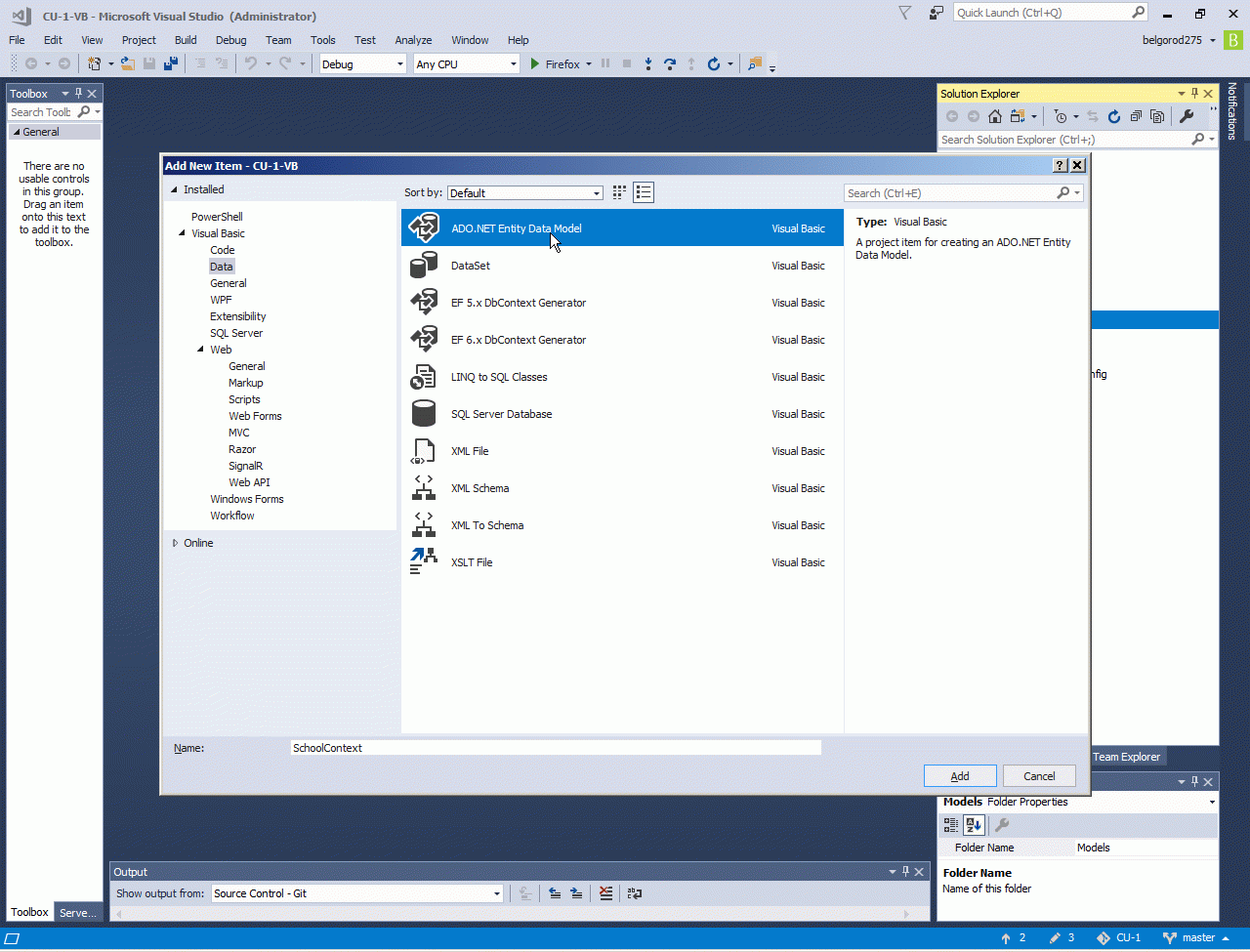Select the SQL Server category in tree
The height and width of the screenshot is (952, 1250).
pos(236,333)
